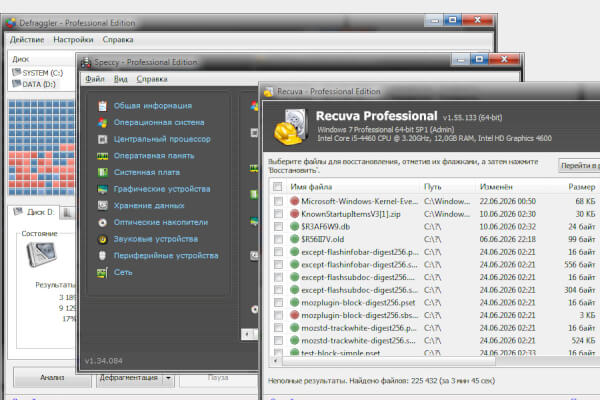Click left scroll arrow in Speccy panel
The width and height of the screenshot is (600, 400).
click(247, 334)
